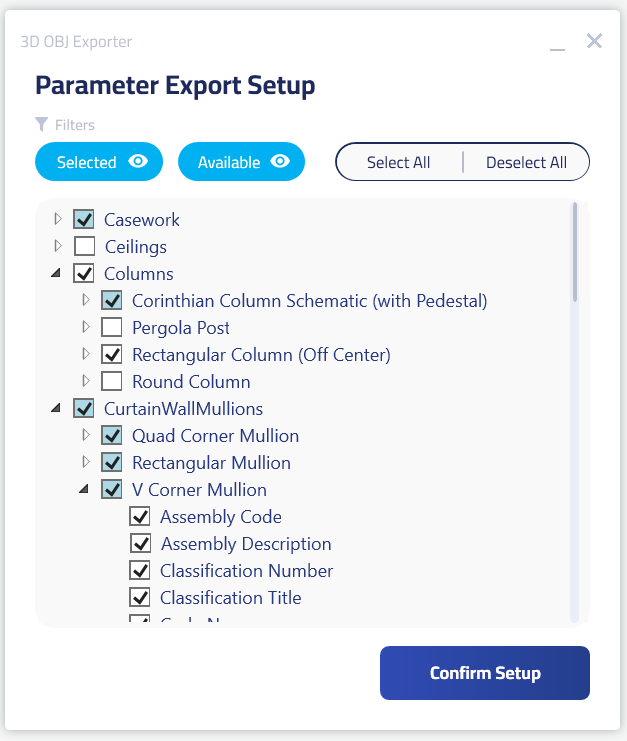This screenshot has width=627, height=741.
Task: Expand the Quad Corner Mullion node
Action: pyautogui.click(x=86, y=435)
